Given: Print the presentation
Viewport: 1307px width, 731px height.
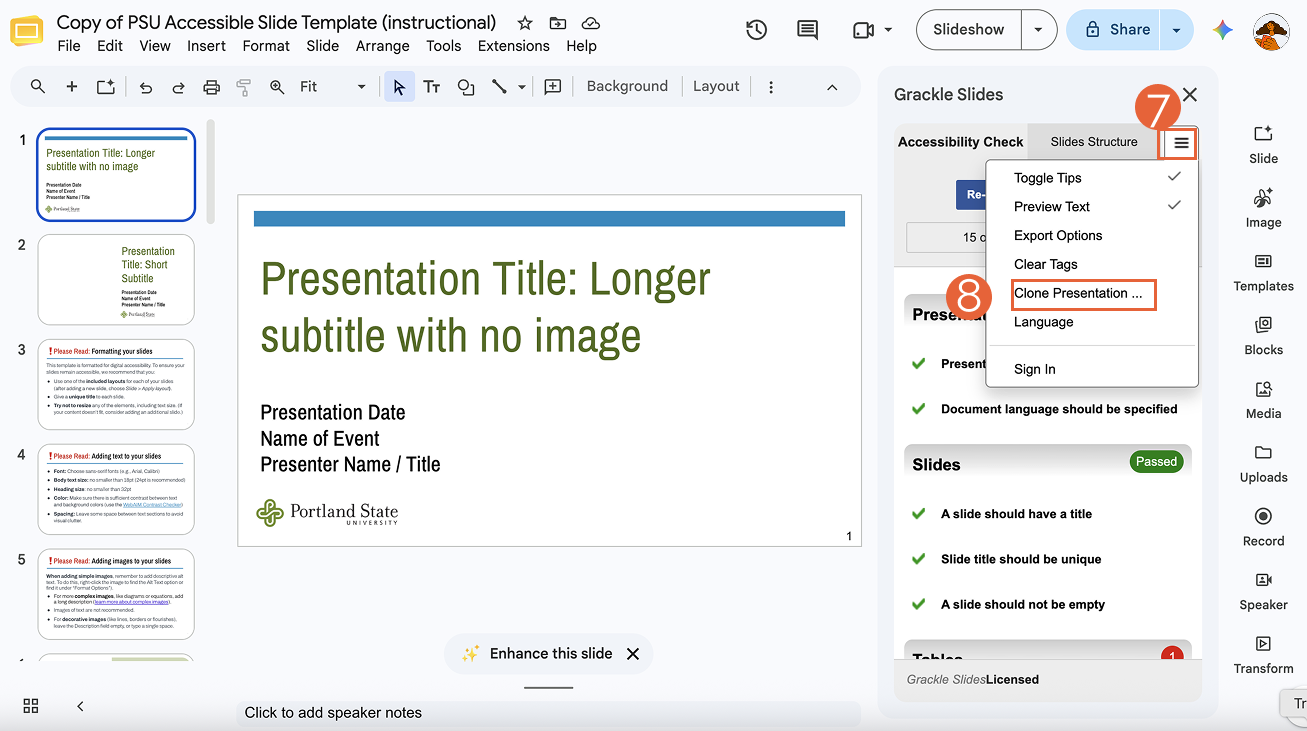Looking at the screenshot, I should point(211,87).
